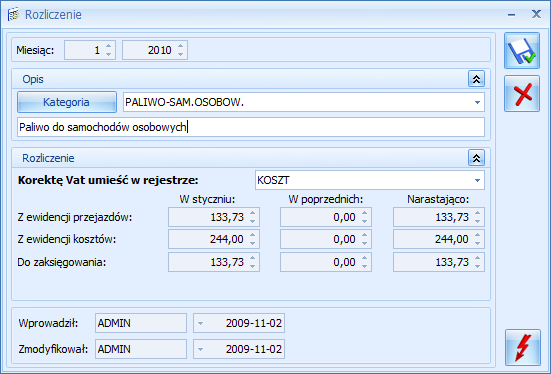The width and height of the screenshot is (551, 374).
Task: Close the Rozliczenie window
Action: (536, 14)
